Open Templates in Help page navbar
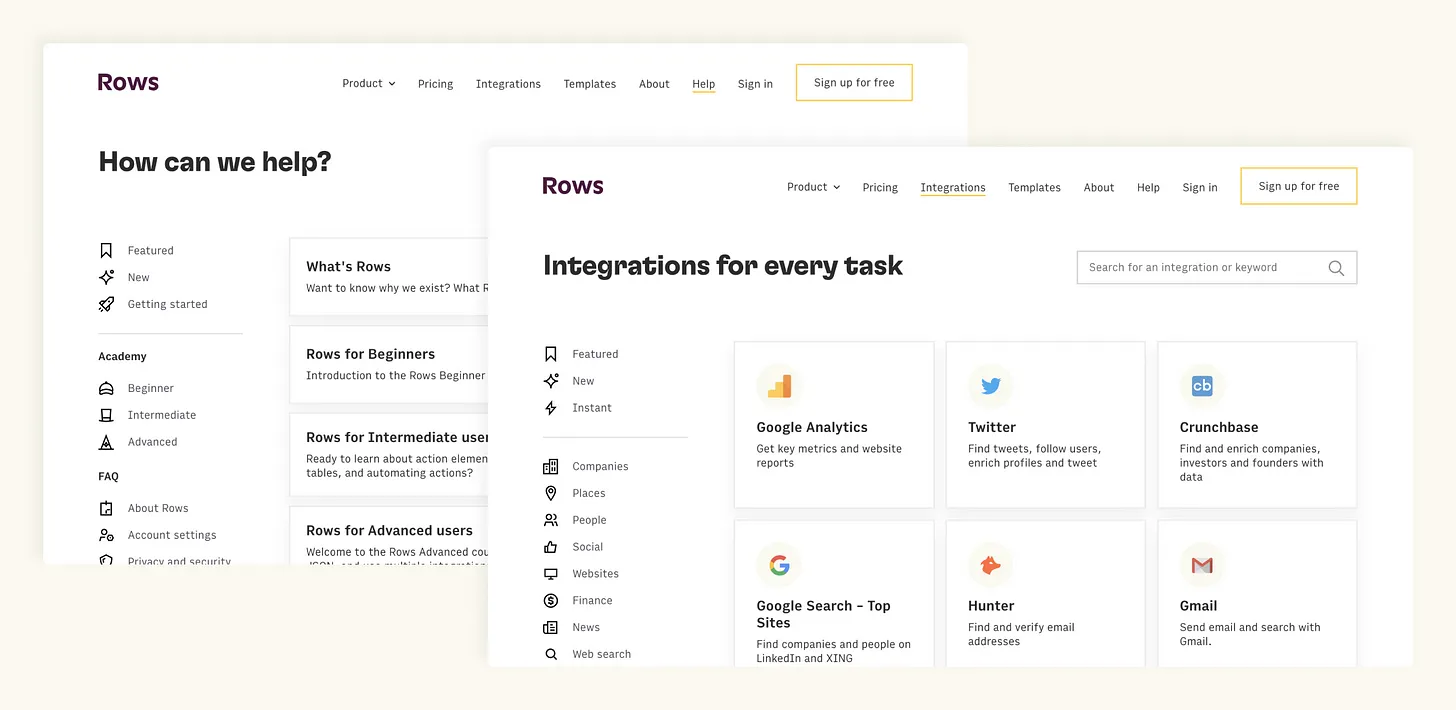The image size is (1456, 710). (x=590, y=84)
